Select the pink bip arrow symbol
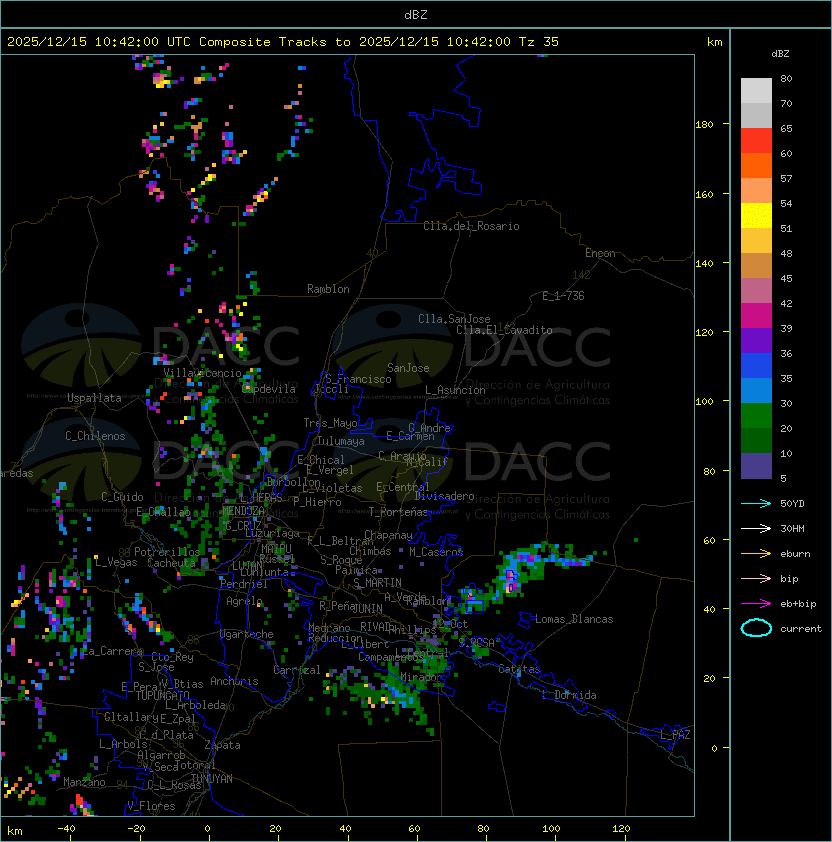This screenshot has height=842, width=832. pyautogui.click(x=756, y=578)
